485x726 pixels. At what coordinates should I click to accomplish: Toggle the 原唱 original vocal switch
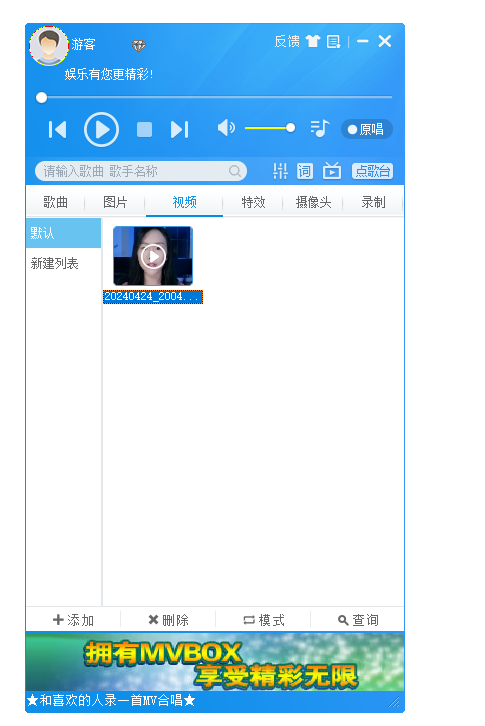367,129
